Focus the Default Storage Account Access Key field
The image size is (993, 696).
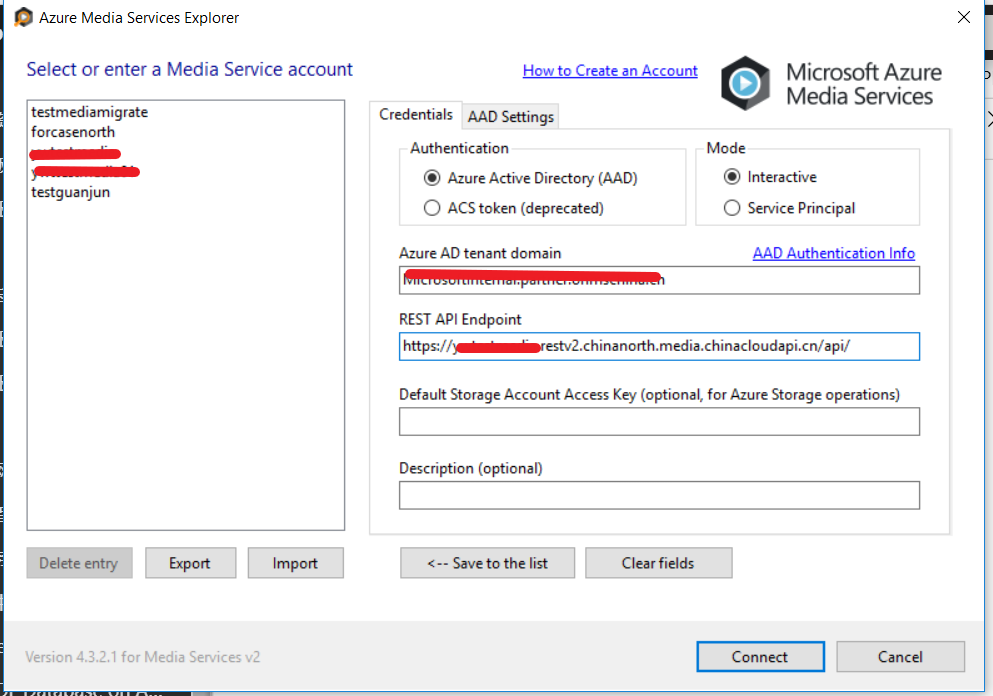(x=658, y=422)
